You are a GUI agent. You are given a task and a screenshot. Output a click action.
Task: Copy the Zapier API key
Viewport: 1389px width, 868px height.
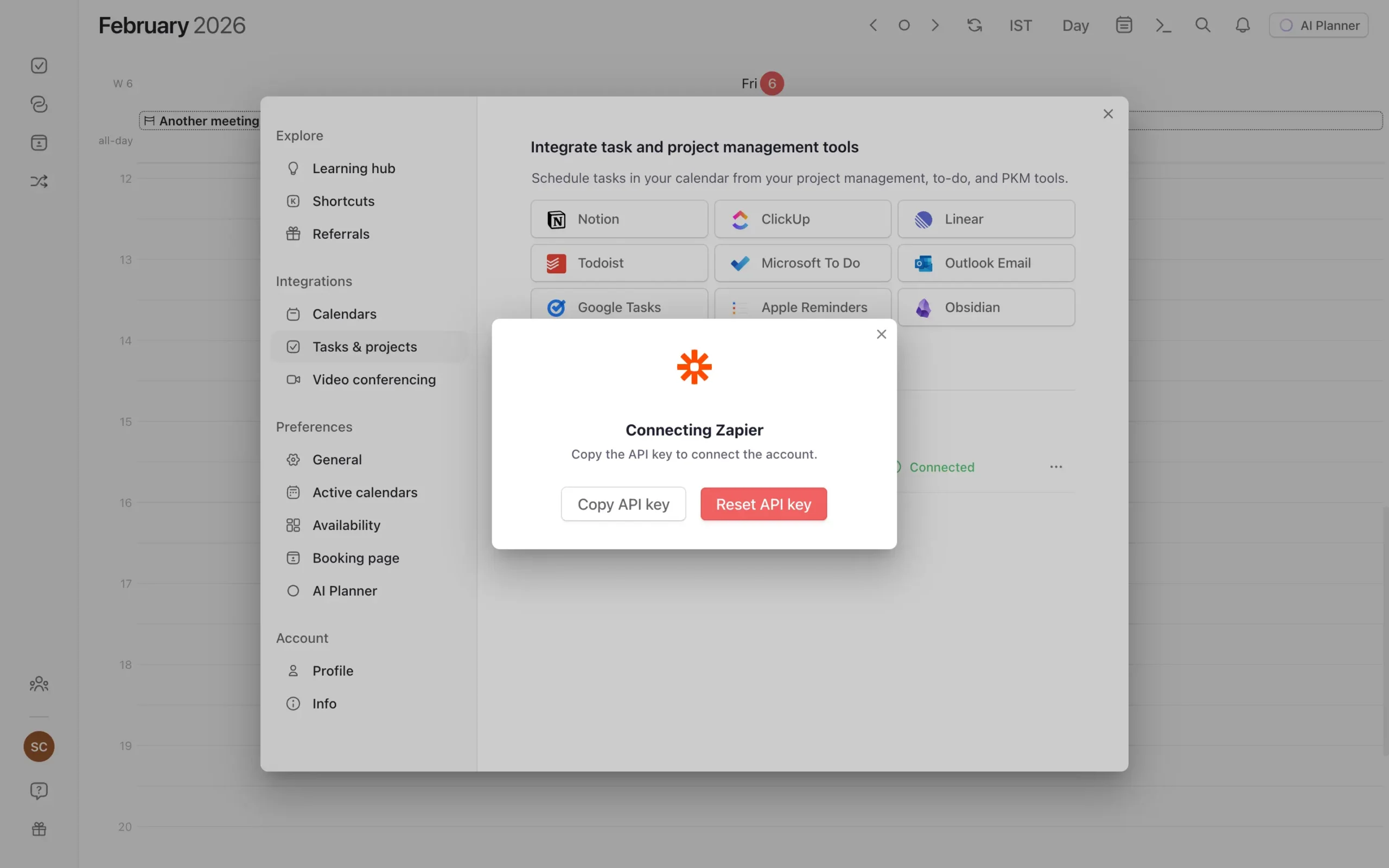(x=623, y=503)
